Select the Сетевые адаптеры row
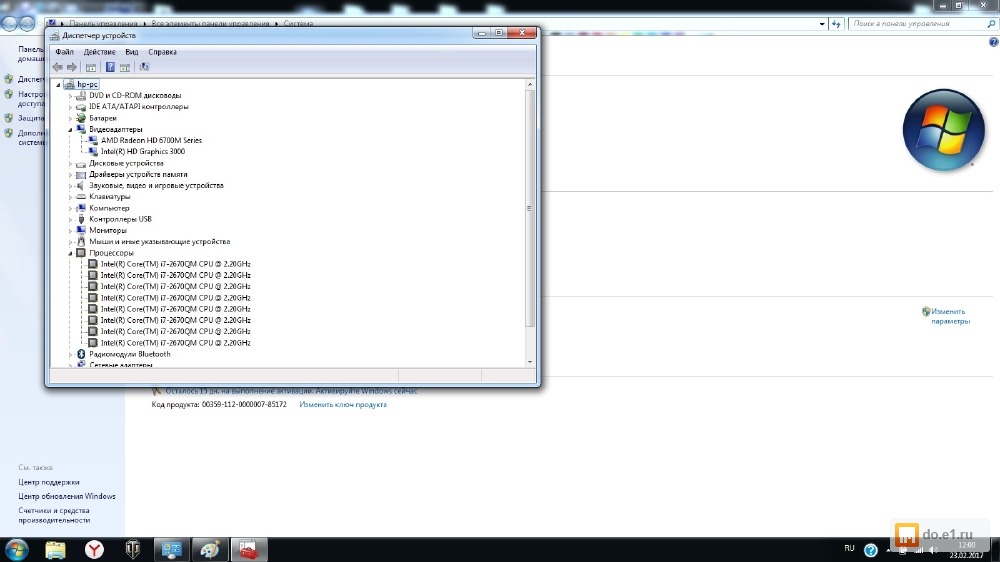 click(121, 365)
